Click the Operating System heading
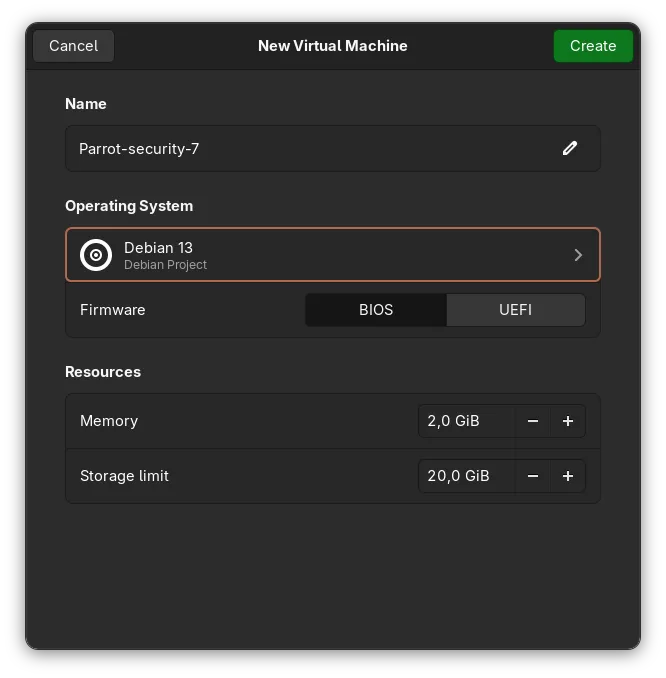Image resolution: width=666 pixels, height=678 pixels. [x=129, y=206]
